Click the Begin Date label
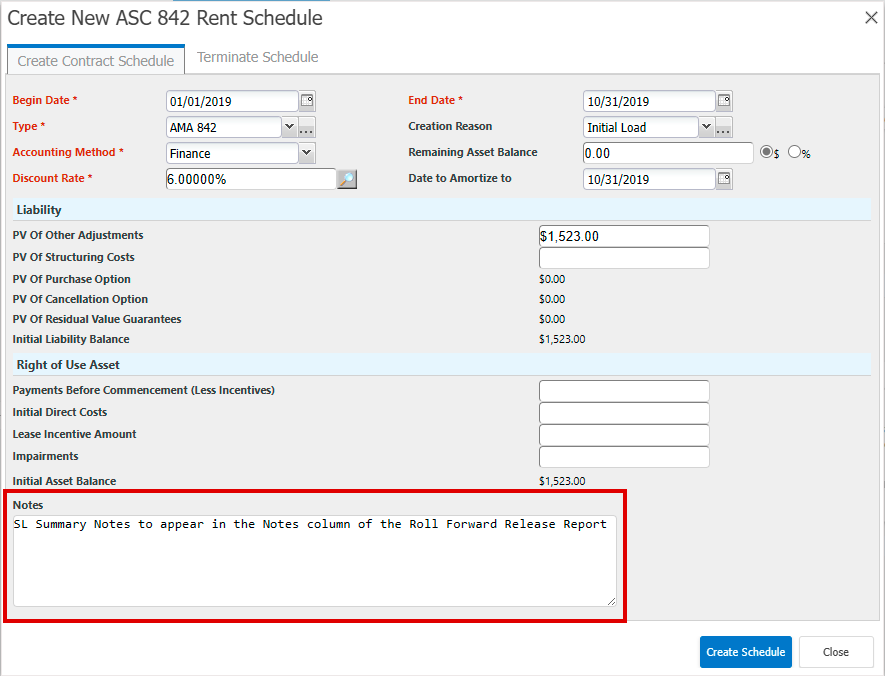 pyautogui.click(x=45, y=100)
